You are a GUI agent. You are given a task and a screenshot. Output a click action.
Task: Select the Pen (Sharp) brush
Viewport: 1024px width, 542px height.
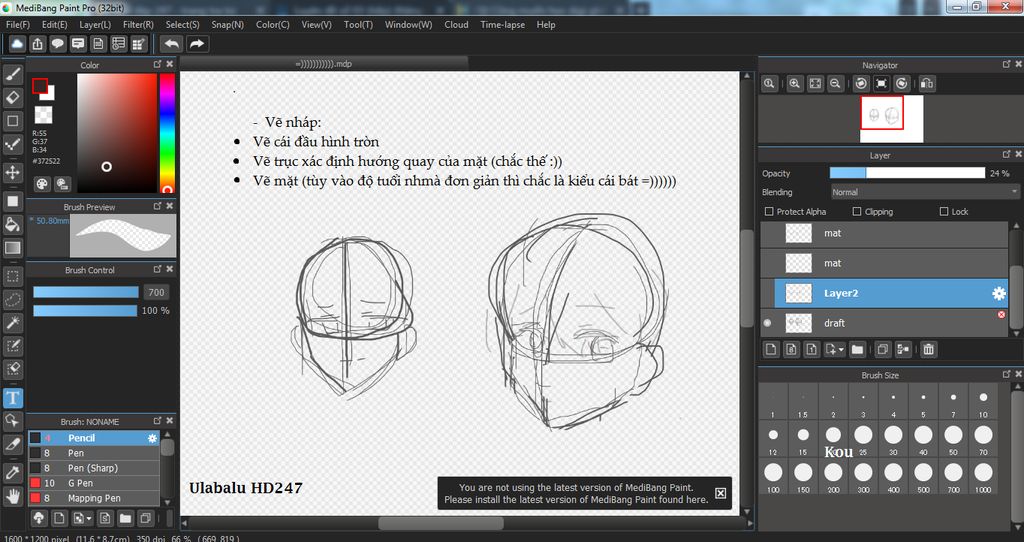[x=93, y=468]
